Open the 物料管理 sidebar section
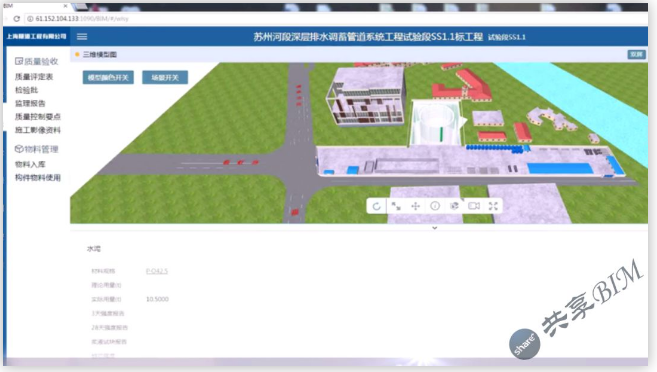657x372 pixels. pos(36,149)
